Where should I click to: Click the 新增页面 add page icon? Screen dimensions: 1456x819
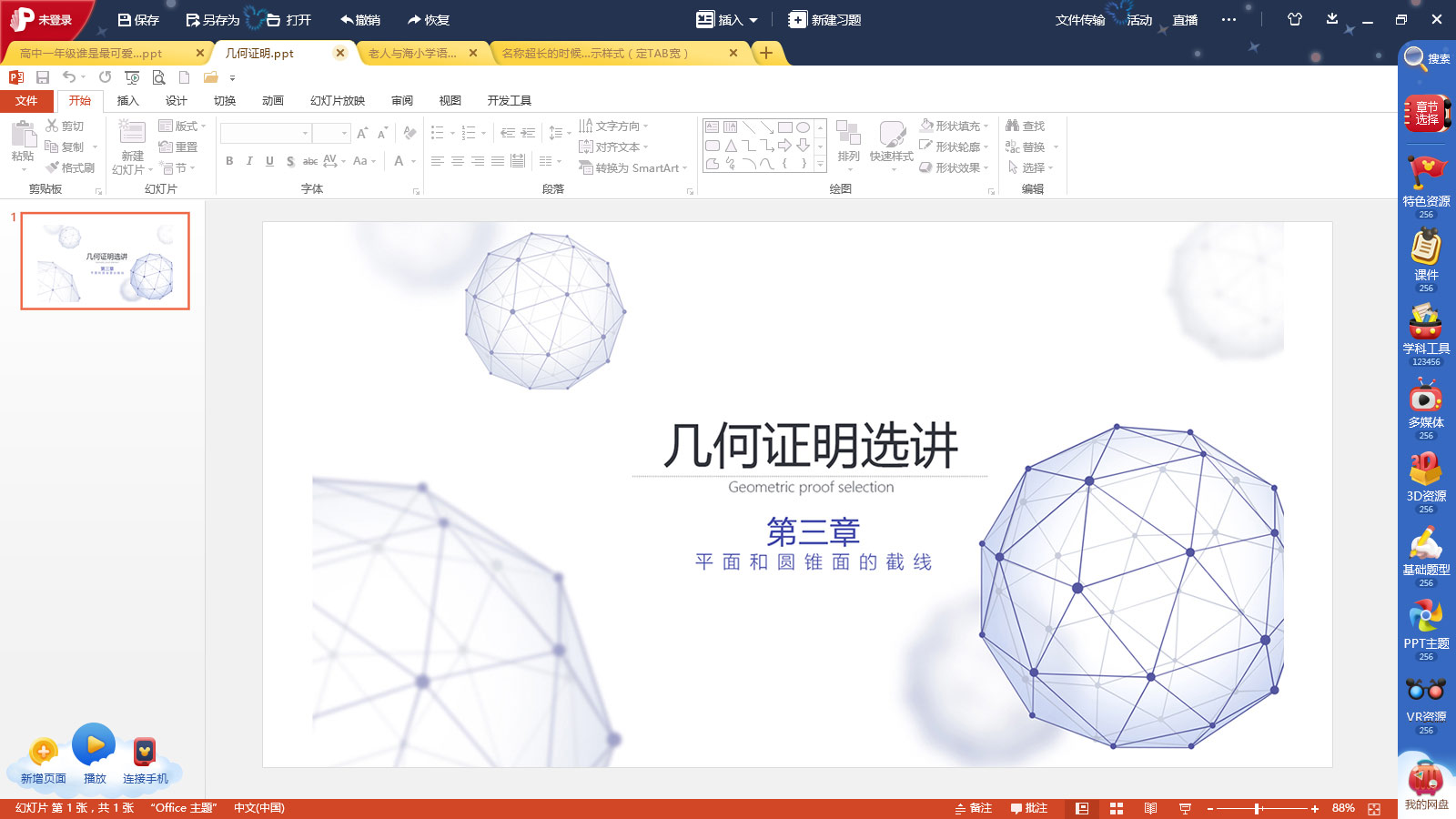(43, 753)
